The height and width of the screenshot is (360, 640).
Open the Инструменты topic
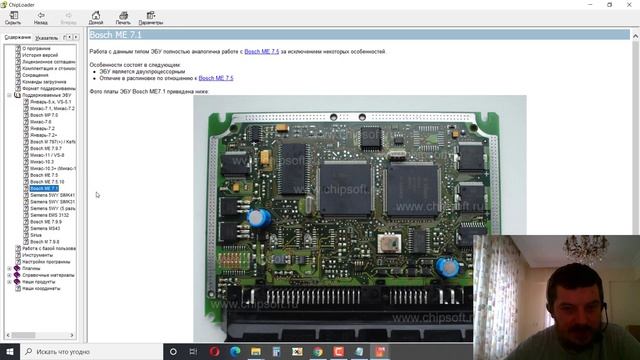coord(38,255)
